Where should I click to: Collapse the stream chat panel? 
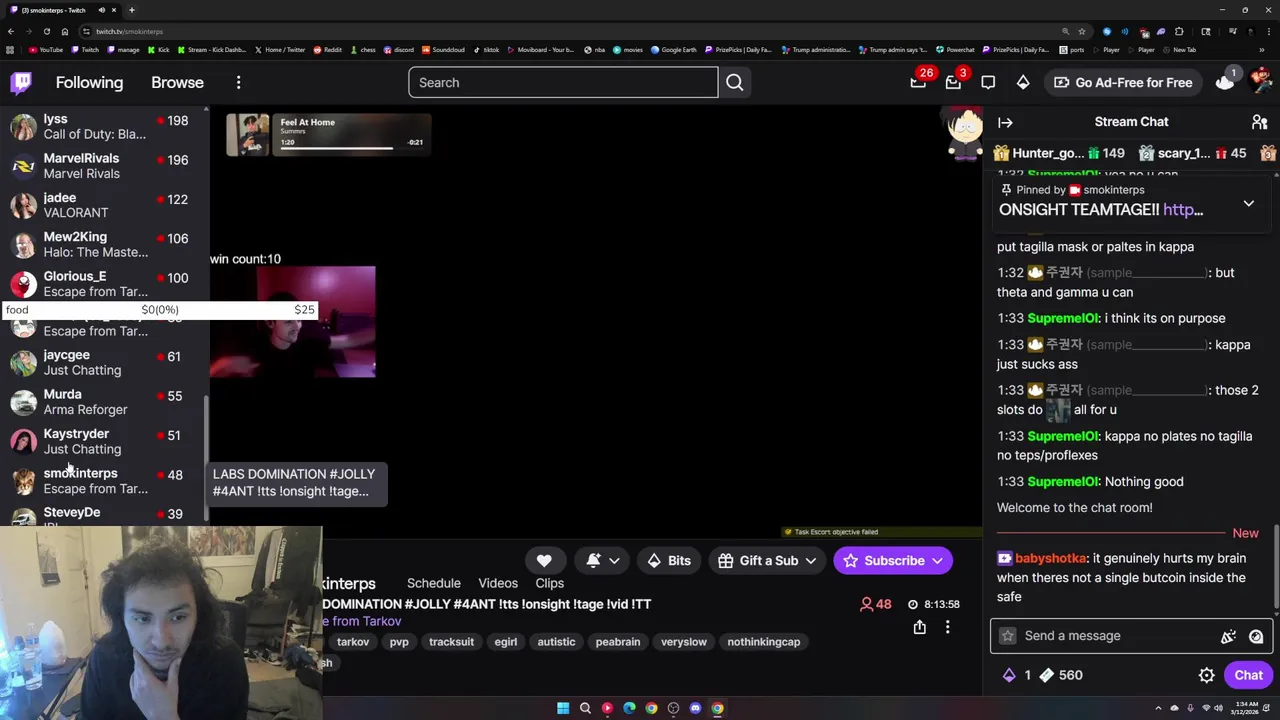click(1005, 122)
